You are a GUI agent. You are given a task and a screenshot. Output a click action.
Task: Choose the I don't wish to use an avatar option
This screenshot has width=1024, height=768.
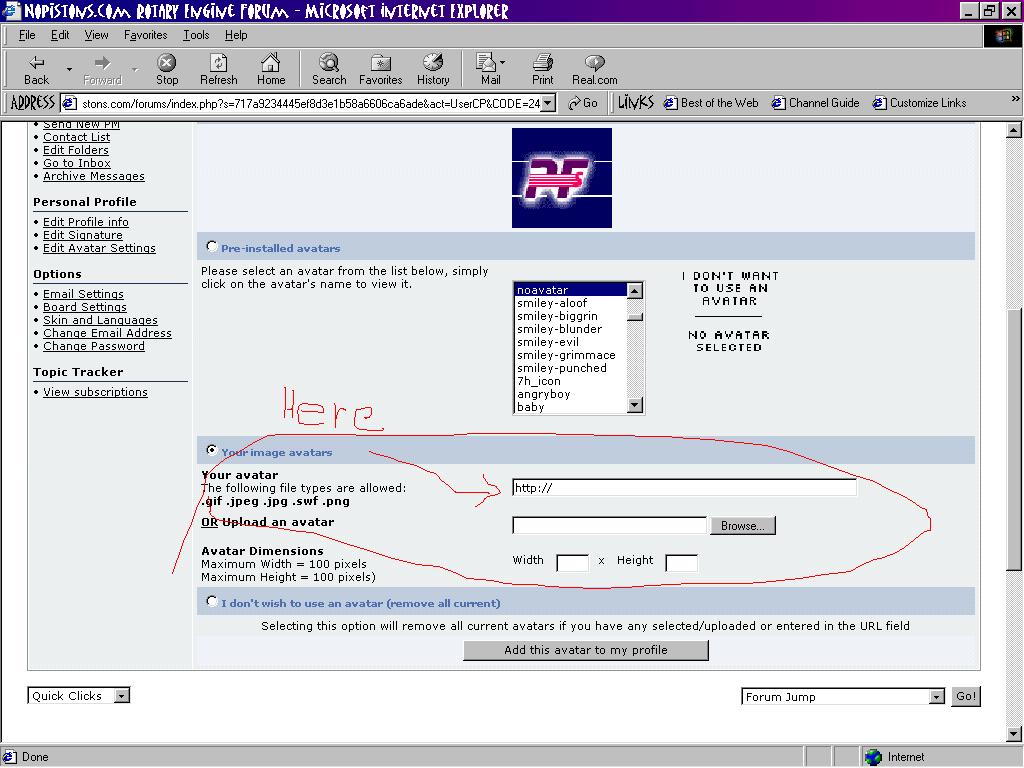point(211,601)
